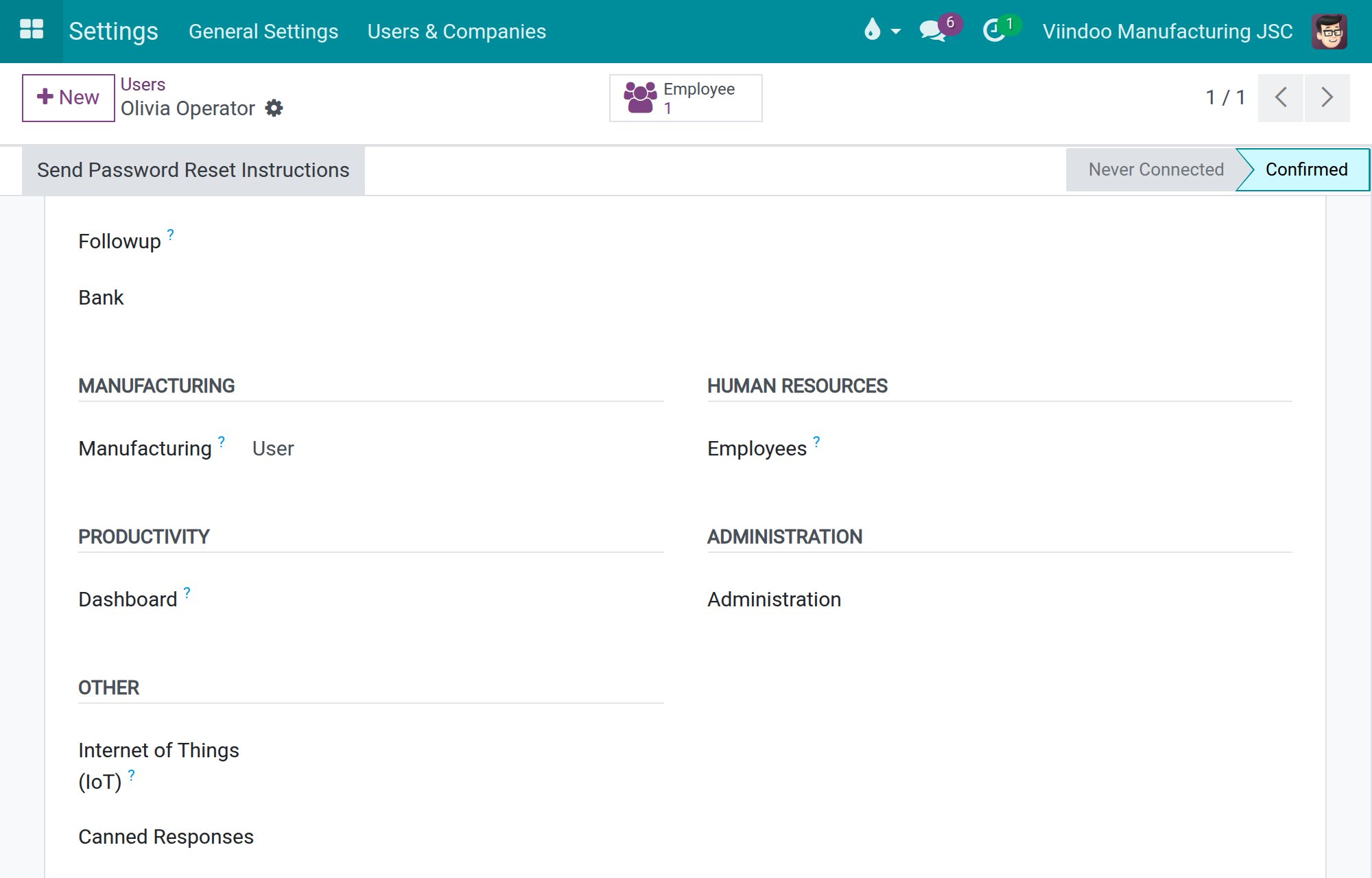Click the Dashboard field label
1372x878 pixels.
[x=128, y=600]
